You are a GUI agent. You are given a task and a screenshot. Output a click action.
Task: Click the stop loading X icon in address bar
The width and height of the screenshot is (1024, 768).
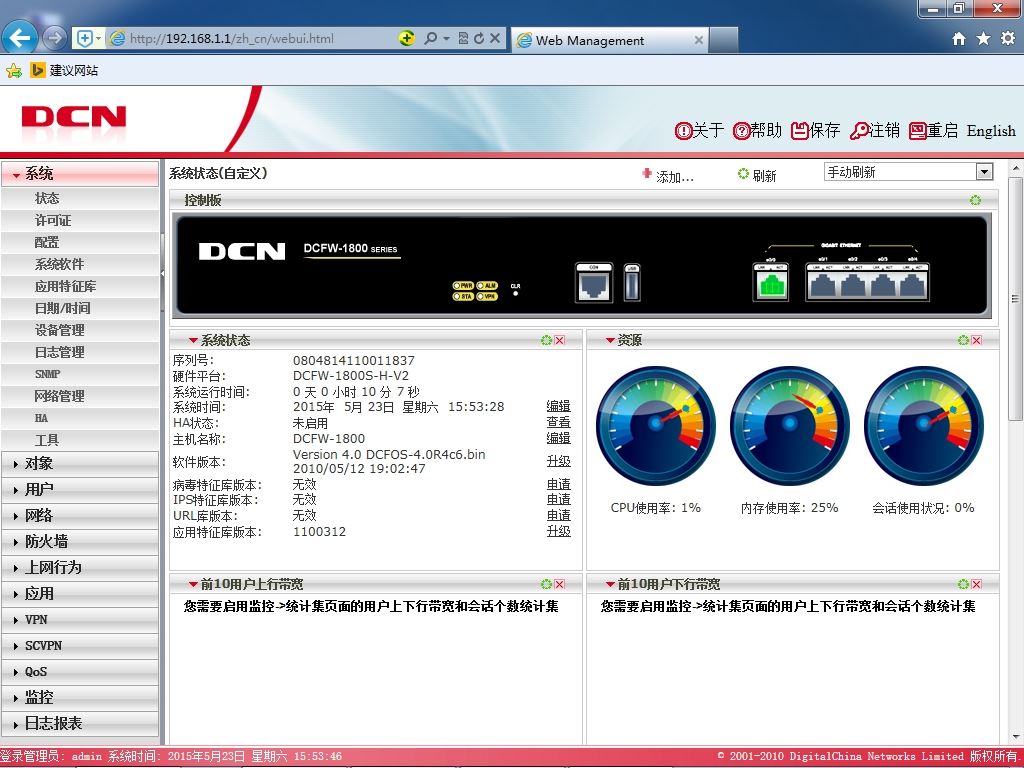495,39
